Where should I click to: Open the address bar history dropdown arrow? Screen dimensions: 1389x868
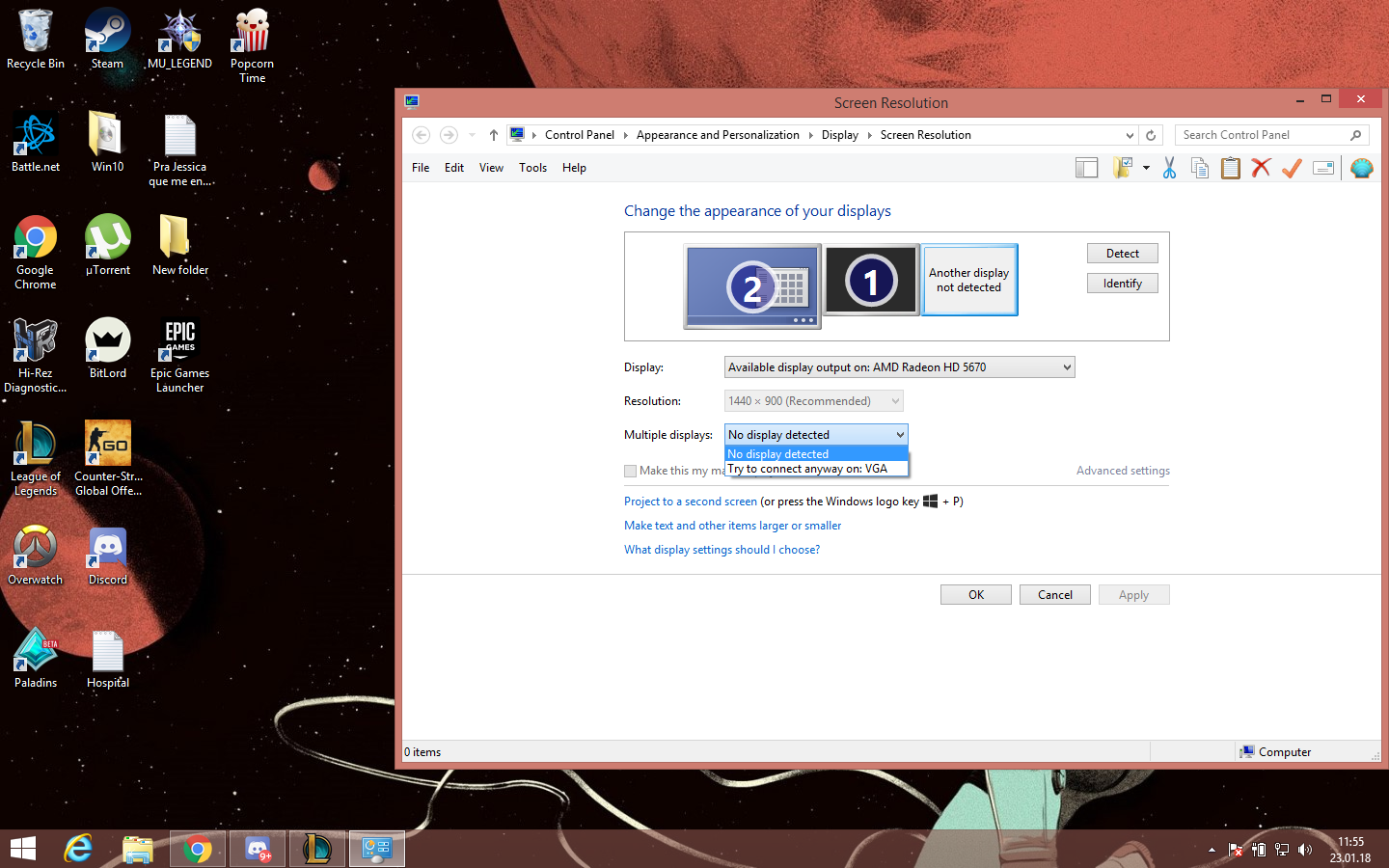(1130, 135)
